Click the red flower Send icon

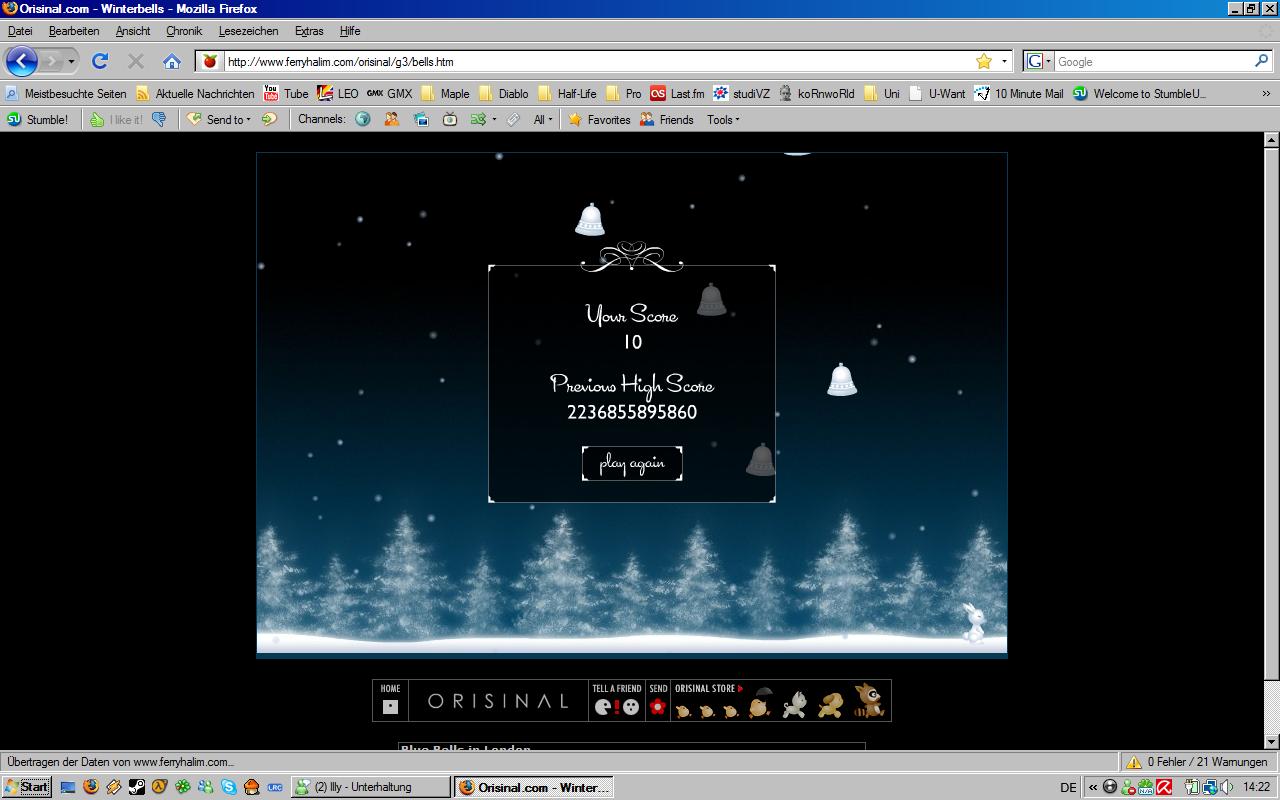(657, 706)
